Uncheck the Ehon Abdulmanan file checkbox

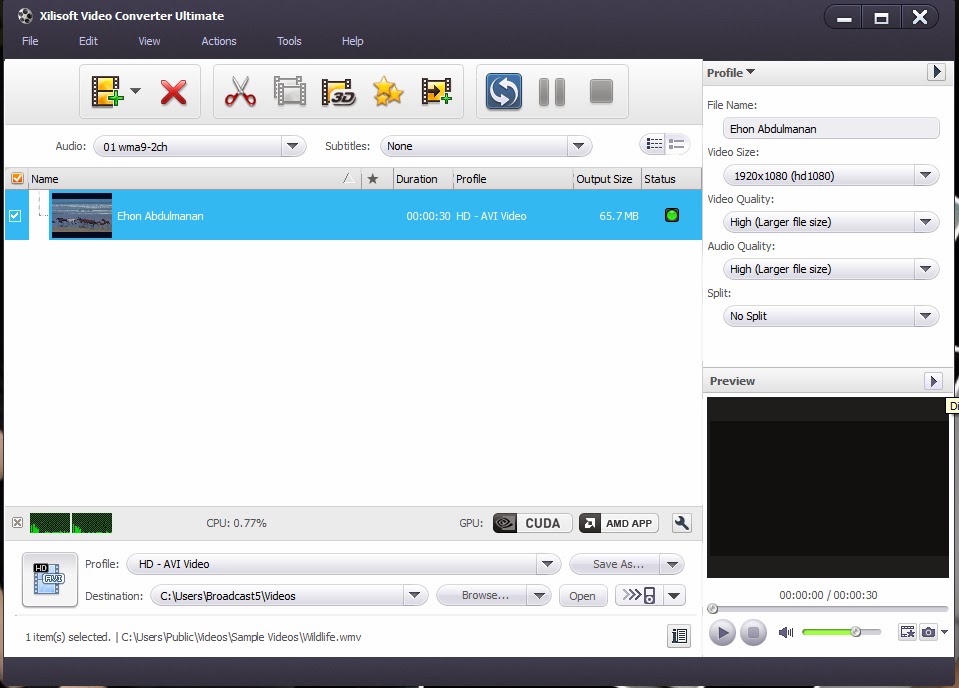click(x=15, y=215)
